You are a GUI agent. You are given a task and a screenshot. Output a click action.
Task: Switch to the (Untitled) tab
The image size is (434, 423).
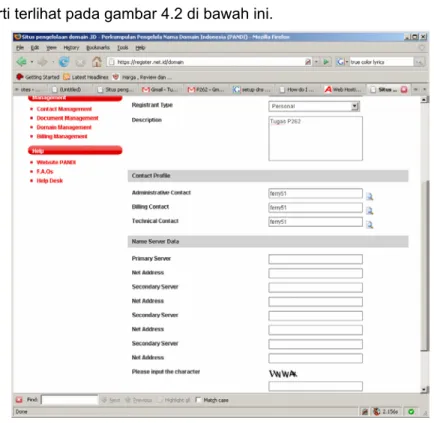(68, 89)
